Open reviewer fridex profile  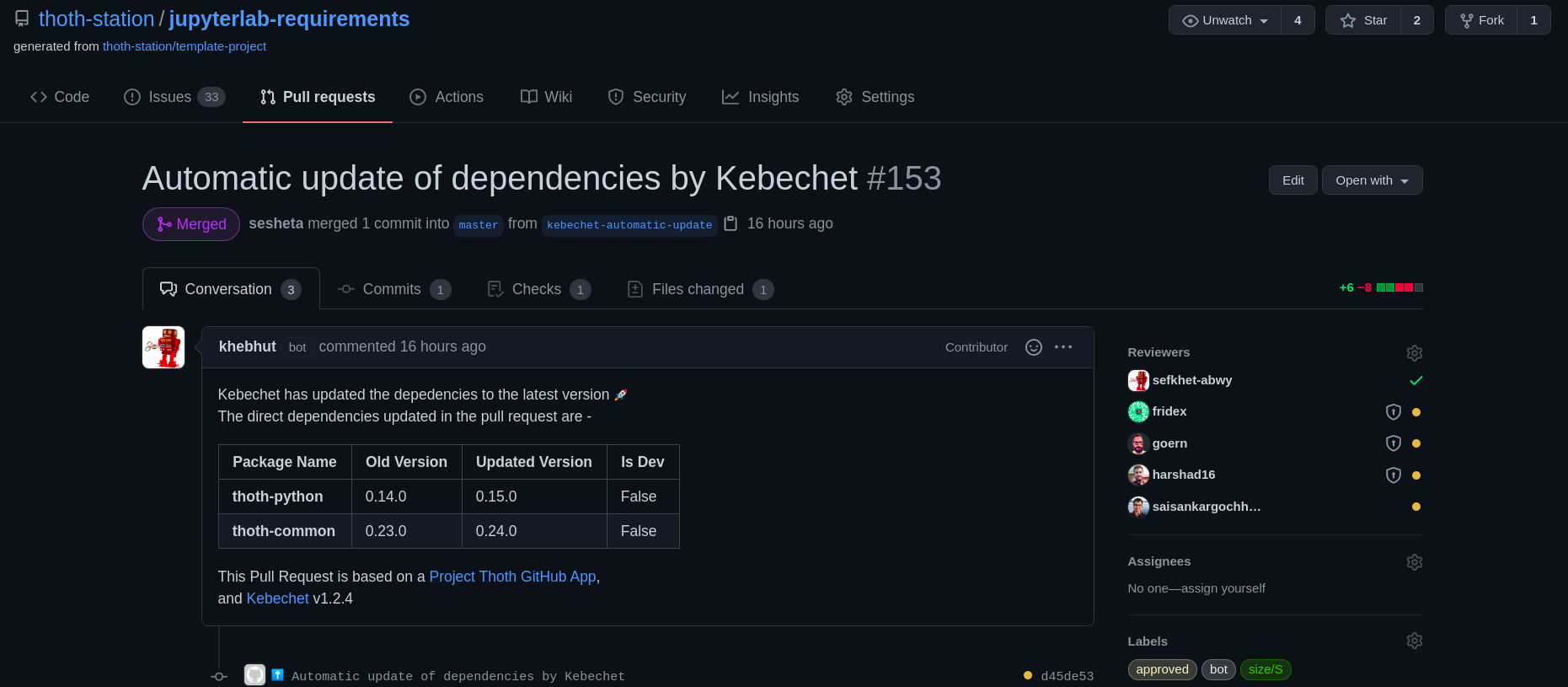click(x=1169, y=411)
